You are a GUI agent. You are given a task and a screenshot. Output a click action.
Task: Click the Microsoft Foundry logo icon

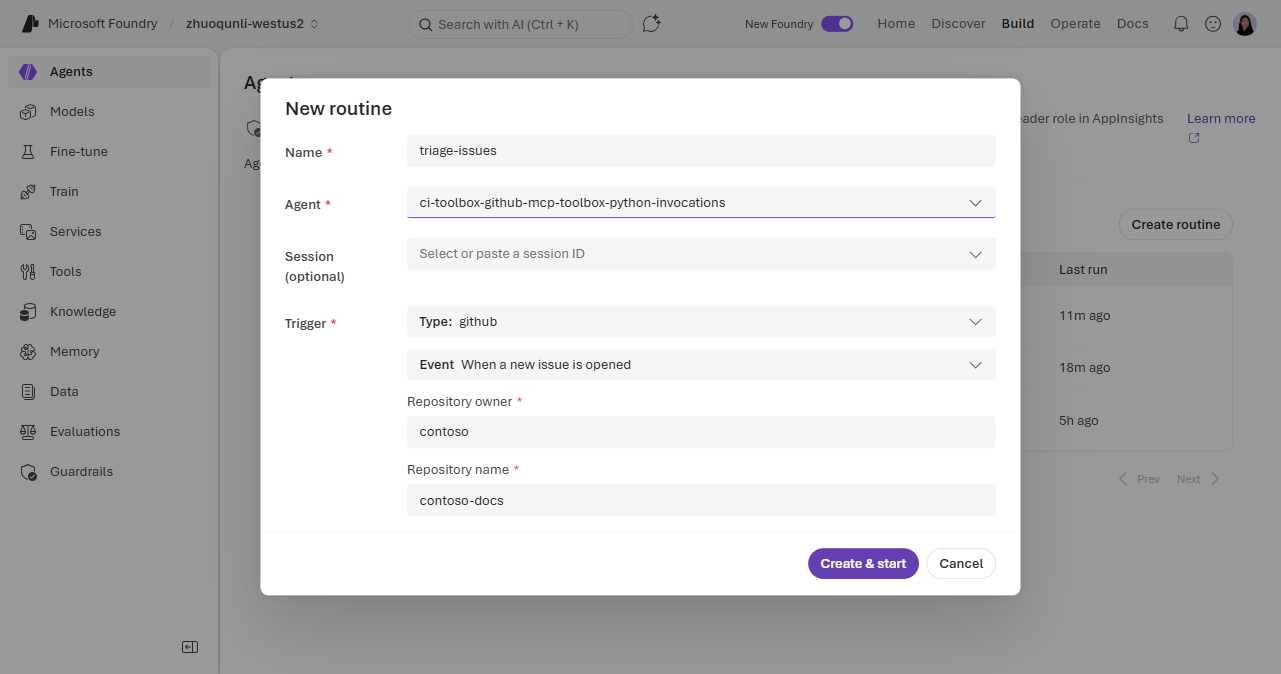(x=29, y=23)
